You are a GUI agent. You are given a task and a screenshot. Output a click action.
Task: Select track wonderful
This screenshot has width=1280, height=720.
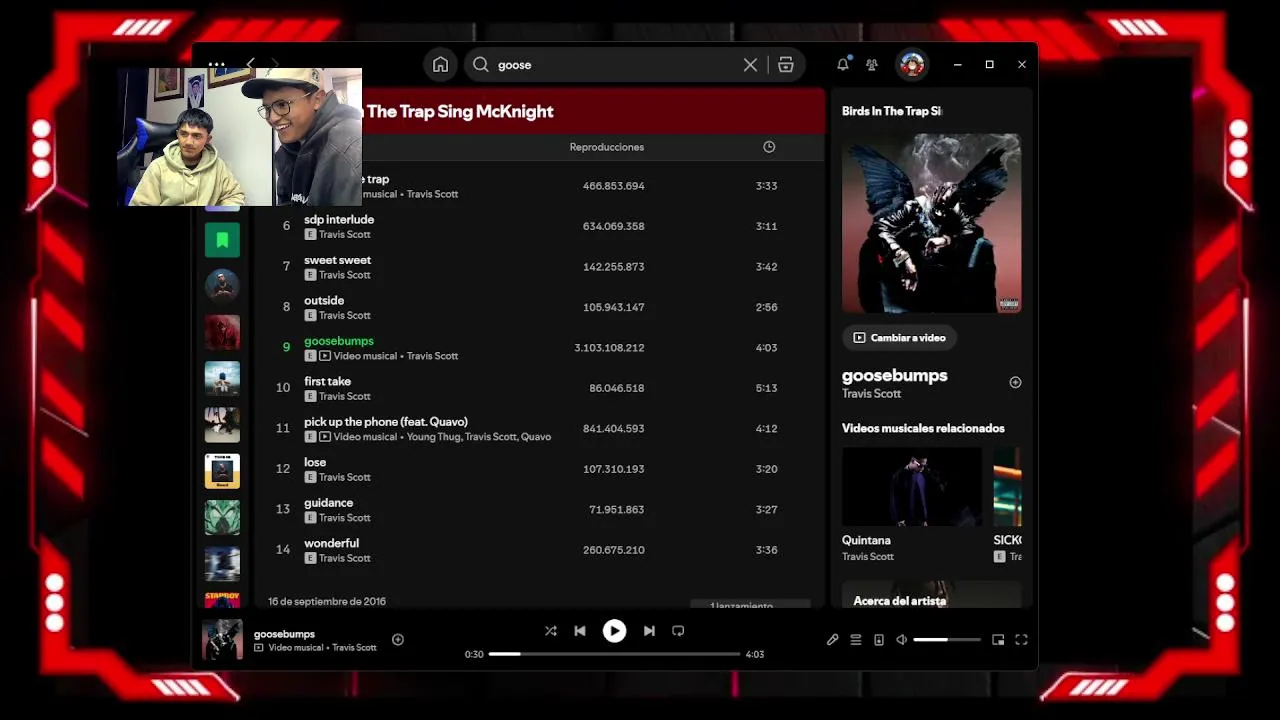click(x=540, y=550)
